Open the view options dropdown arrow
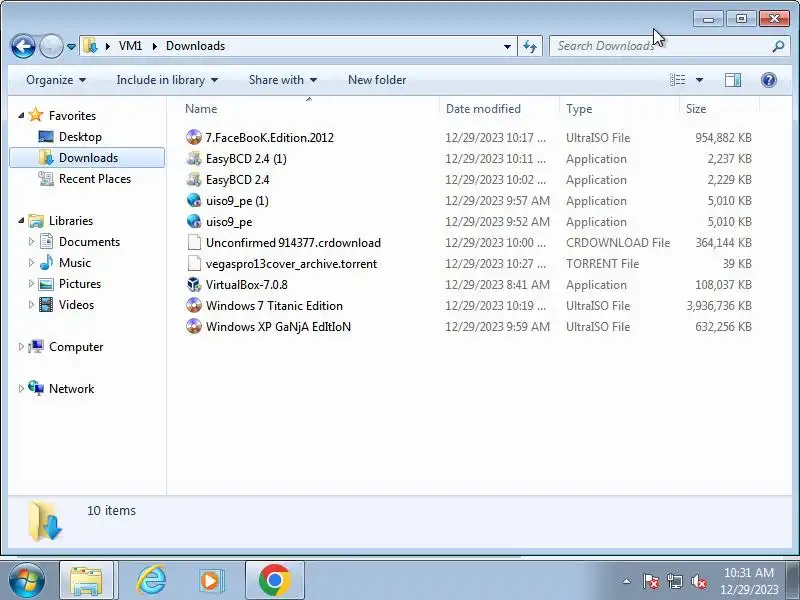800x600 pixels. coord(699,80)
